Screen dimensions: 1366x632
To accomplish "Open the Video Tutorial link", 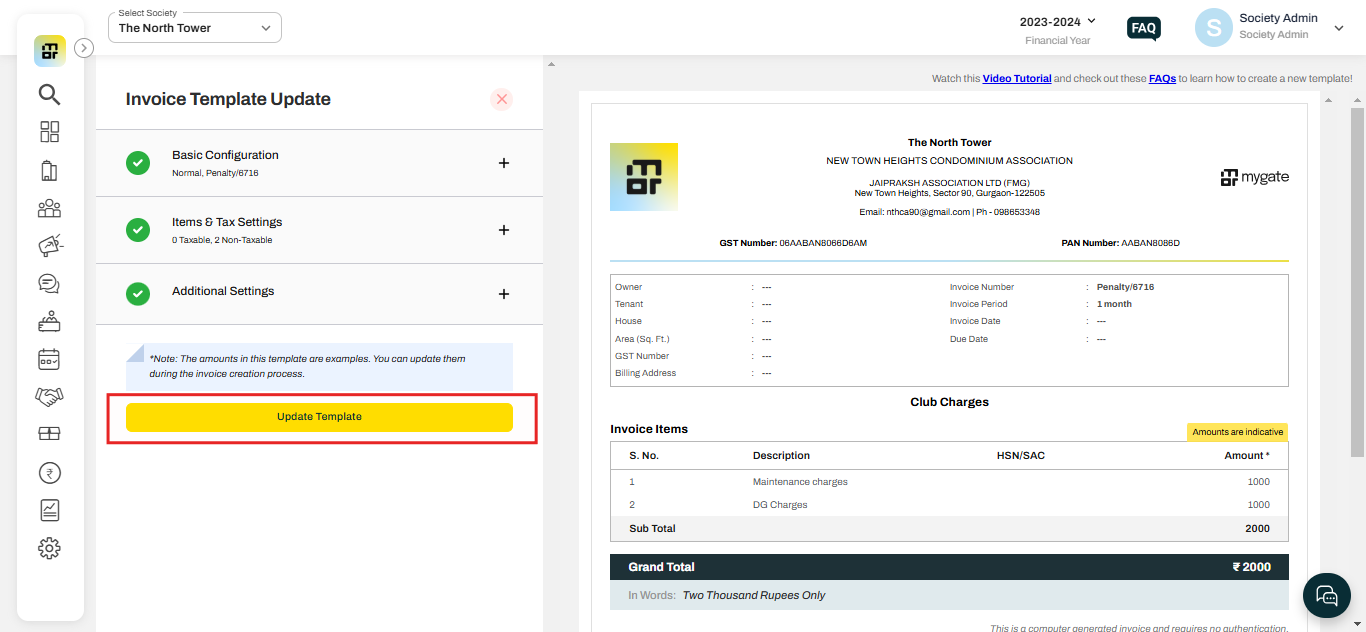I will [1017, 77].
